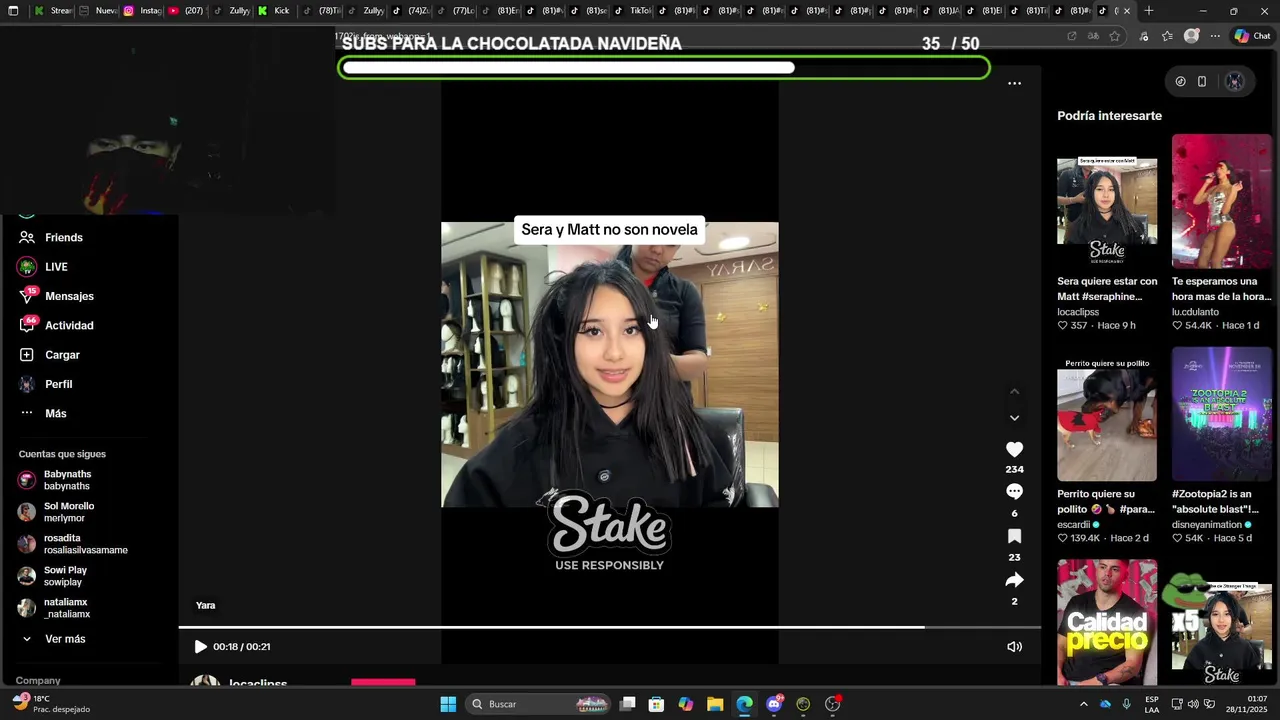Image resolution: width=1280 pixels, height=720 pixels.
Task: Click the followed 'locaclipss' author name below video
Action: 258,683
